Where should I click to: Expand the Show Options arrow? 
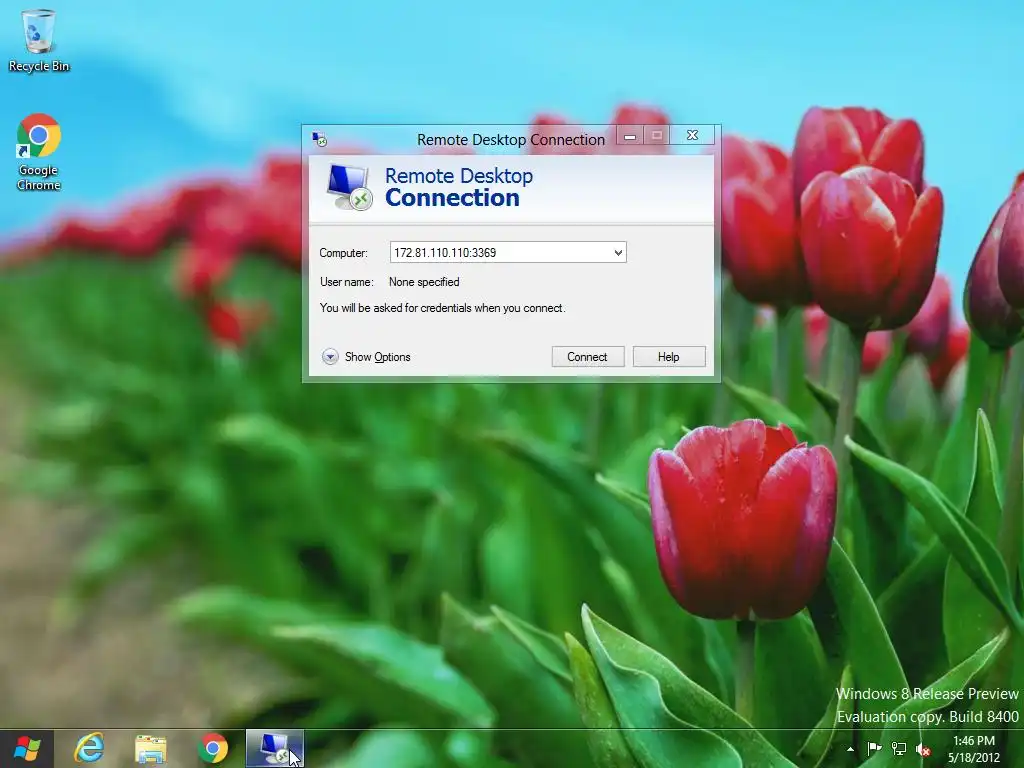330,357
